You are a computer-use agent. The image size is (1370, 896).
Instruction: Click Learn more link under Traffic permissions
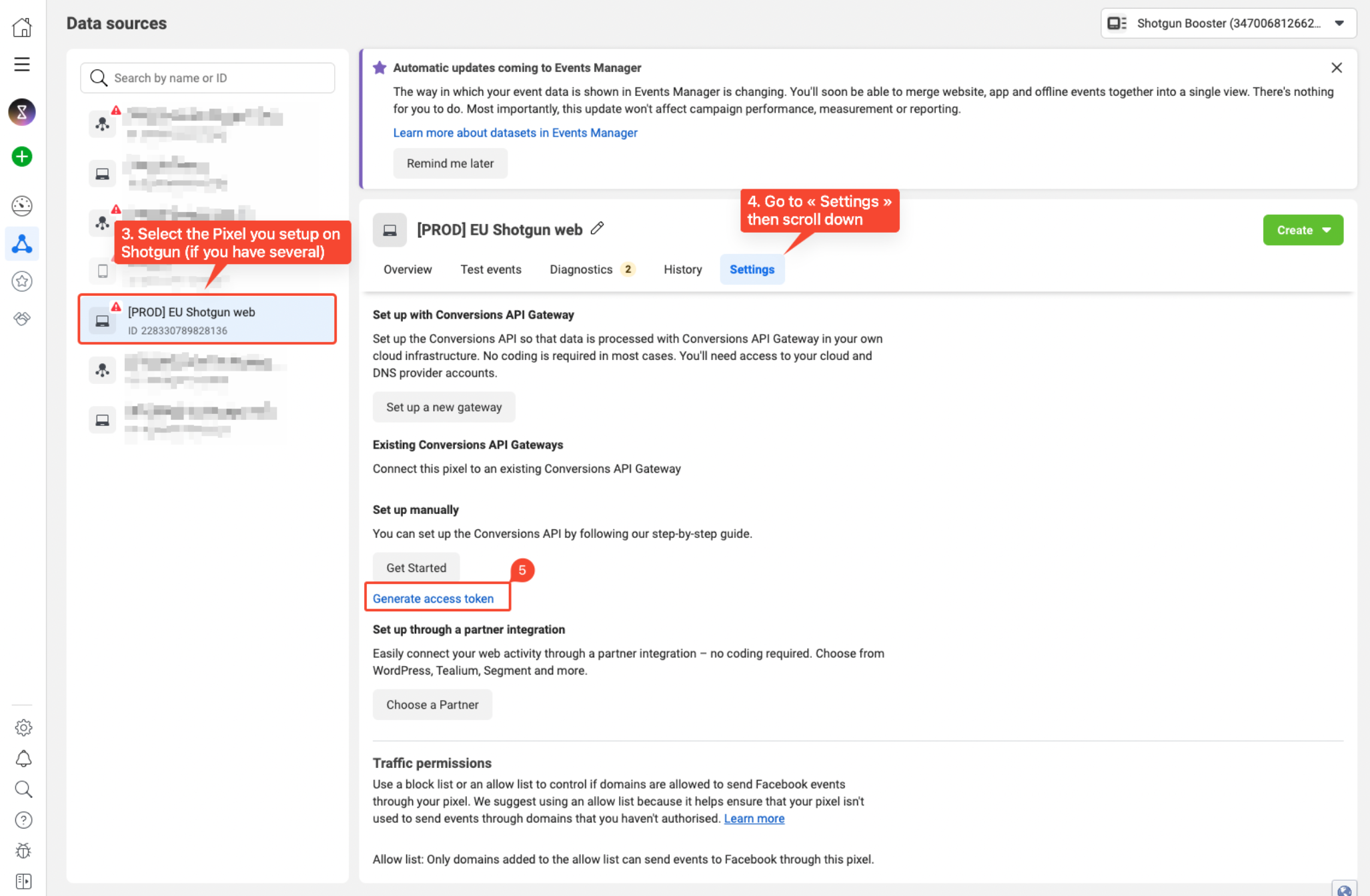(754, 818)
